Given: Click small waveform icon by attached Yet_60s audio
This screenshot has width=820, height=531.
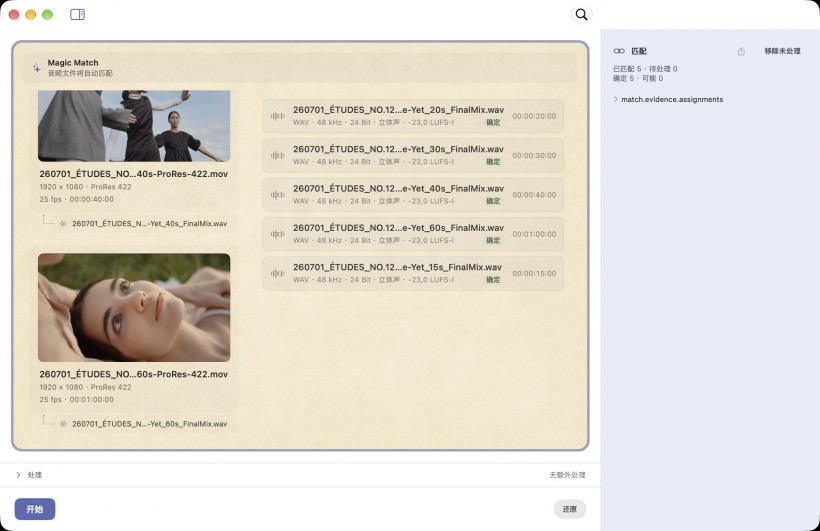Looking at the screenshot, I should point(63,424).
